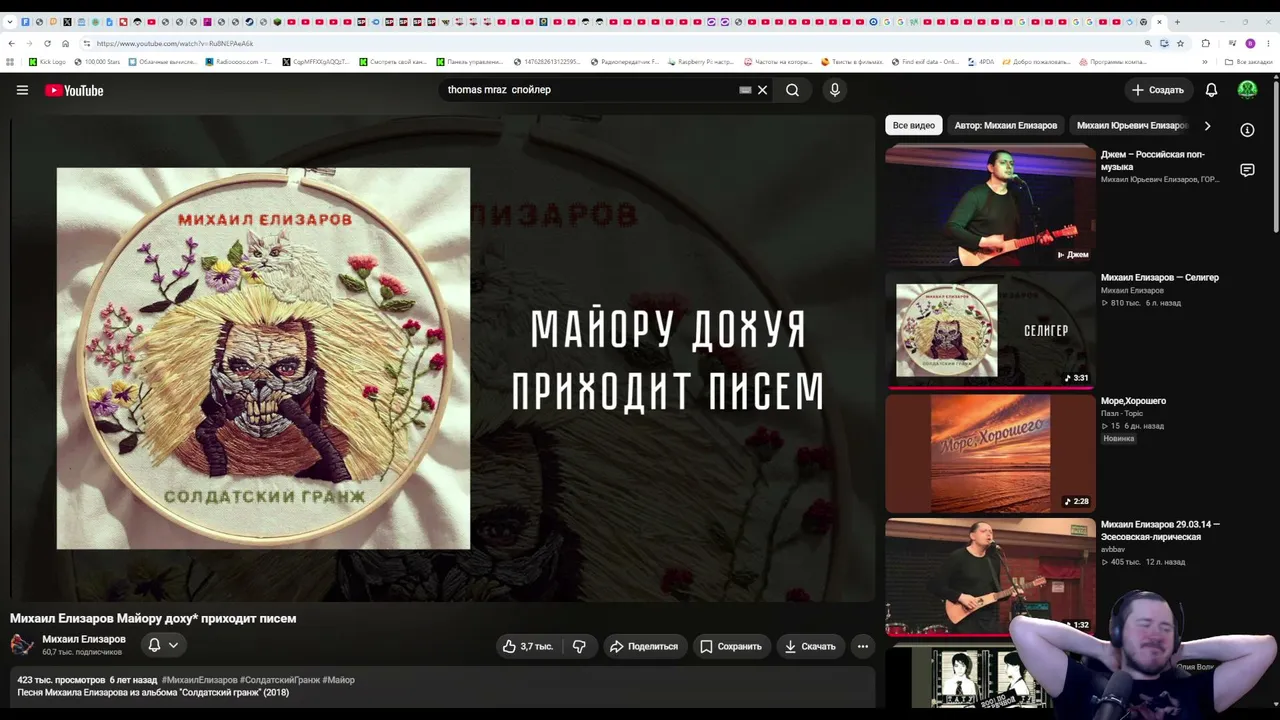Open the page zoom magnifier icon

coord(1148,43)
